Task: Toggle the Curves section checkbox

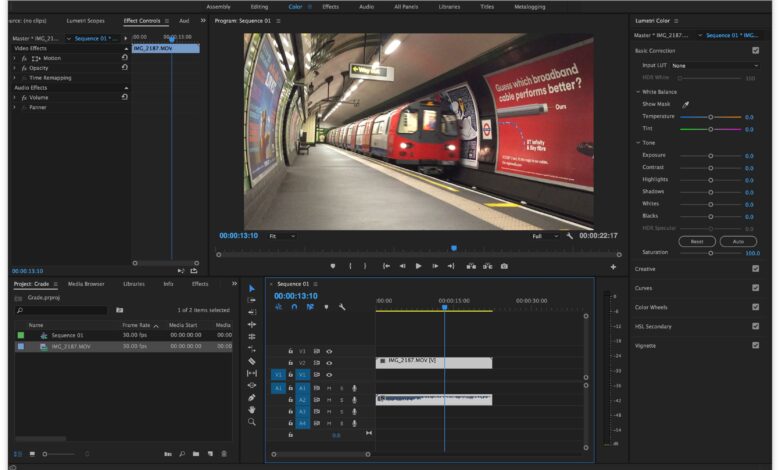Action: tap(755, 288)
